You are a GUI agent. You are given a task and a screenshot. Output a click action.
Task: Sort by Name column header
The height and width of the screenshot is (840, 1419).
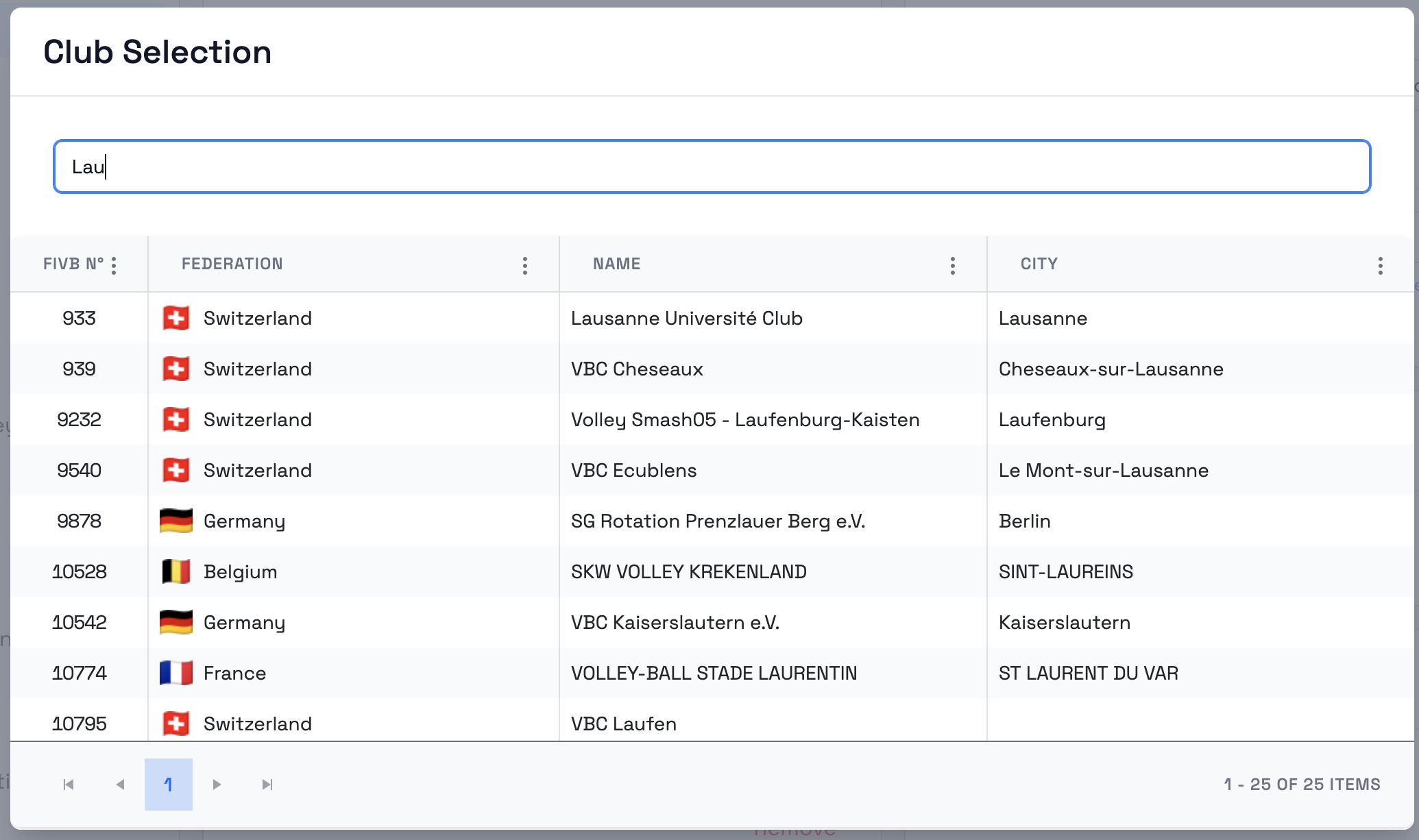[616, 264]
